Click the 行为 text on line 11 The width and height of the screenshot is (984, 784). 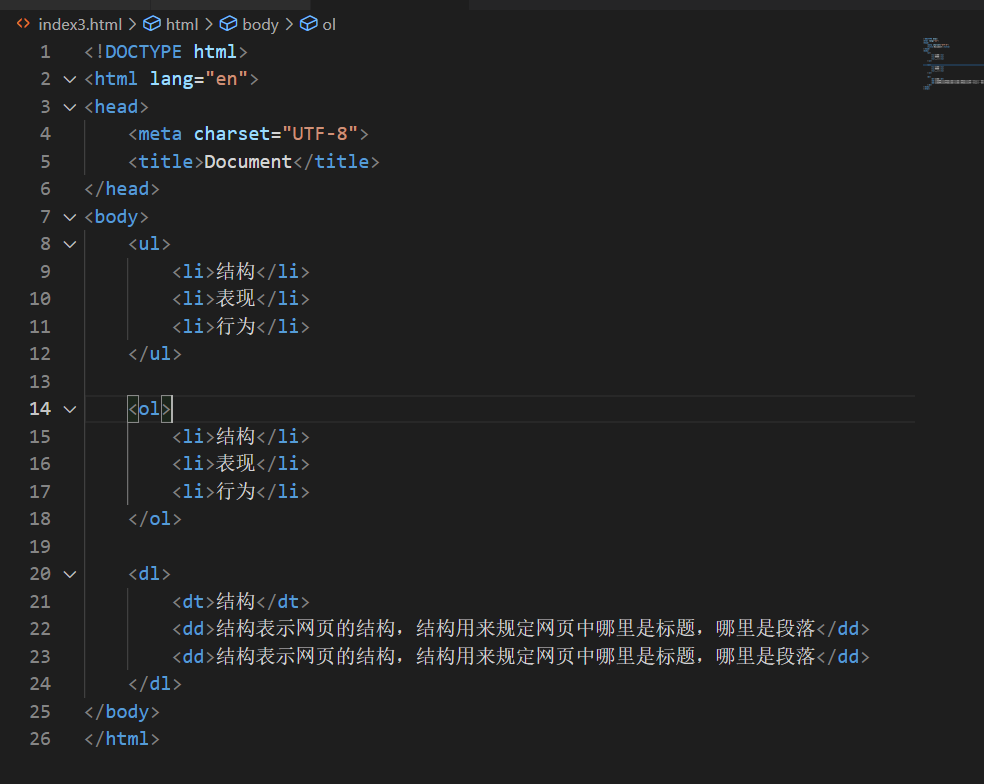point(235,326)
